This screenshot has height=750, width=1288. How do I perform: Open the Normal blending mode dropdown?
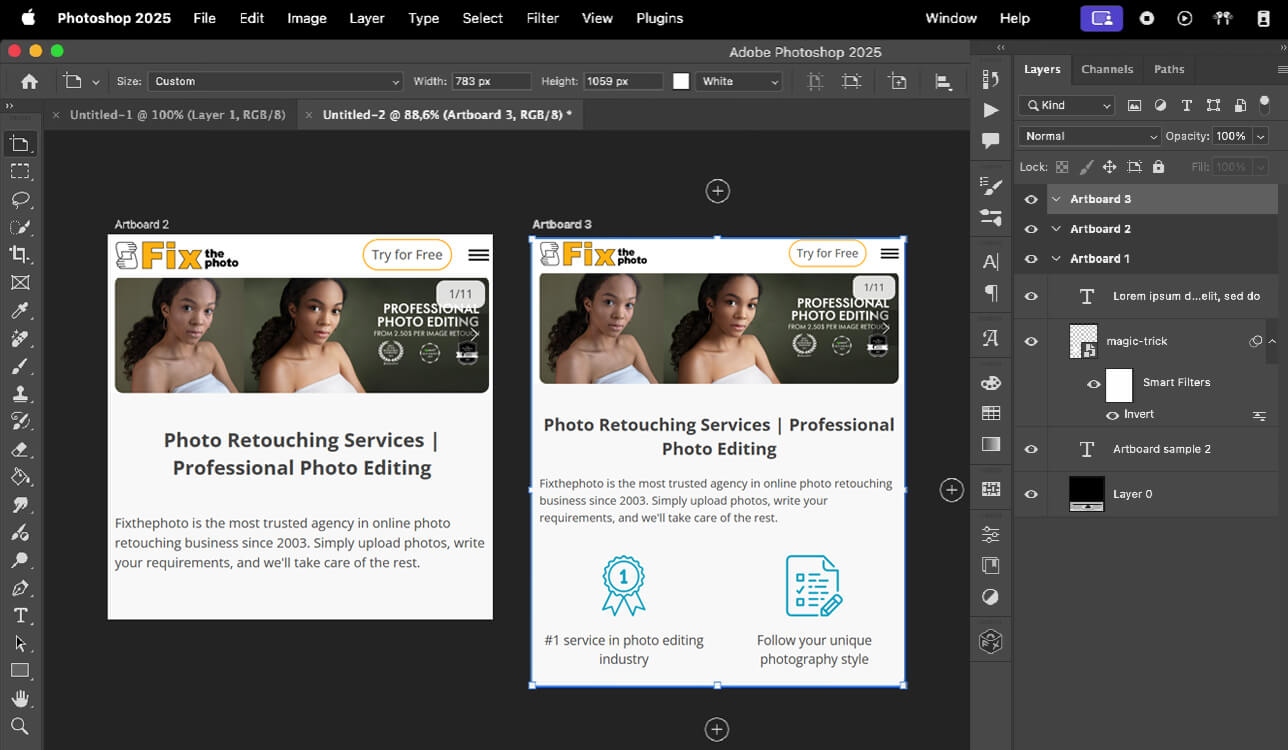tap(1088, 135)
